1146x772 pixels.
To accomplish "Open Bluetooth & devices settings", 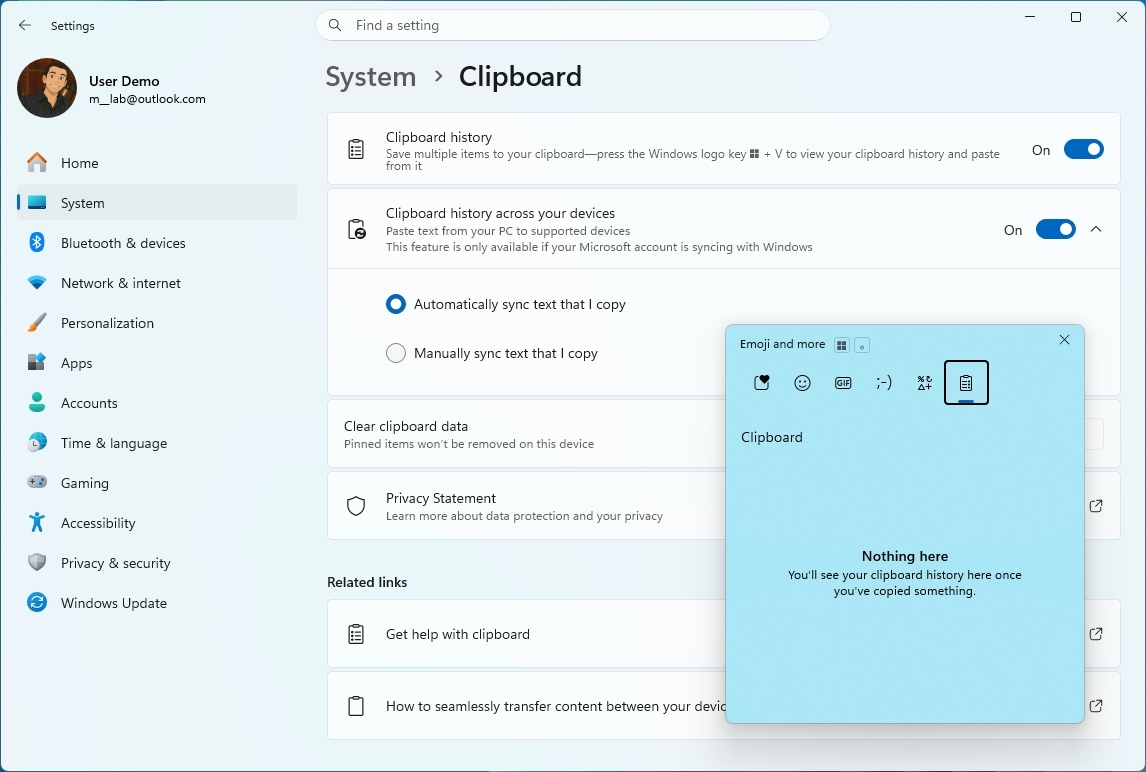I will pyautogui.click(x=123, y=243).
